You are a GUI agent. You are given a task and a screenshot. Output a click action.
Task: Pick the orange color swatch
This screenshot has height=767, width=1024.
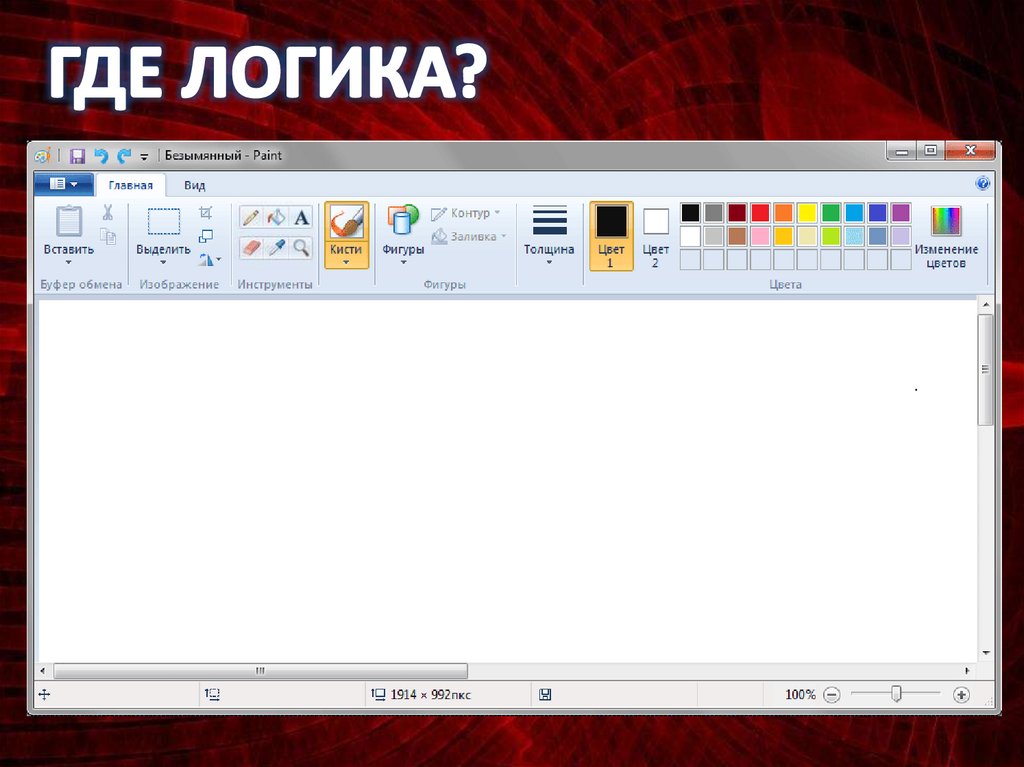point(784,212)
